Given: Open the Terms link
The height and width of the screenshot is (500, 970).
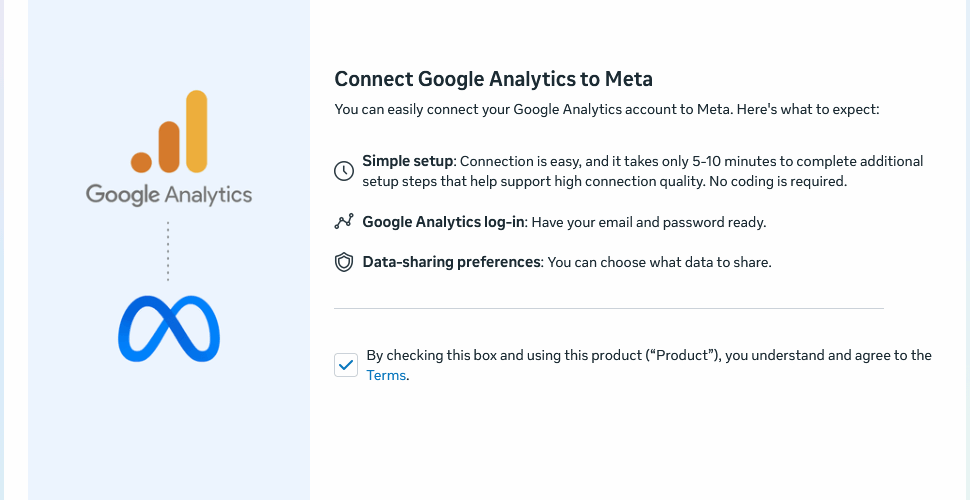Looking at the screenshot, I should pyautogui.click(x=386, y=376).
